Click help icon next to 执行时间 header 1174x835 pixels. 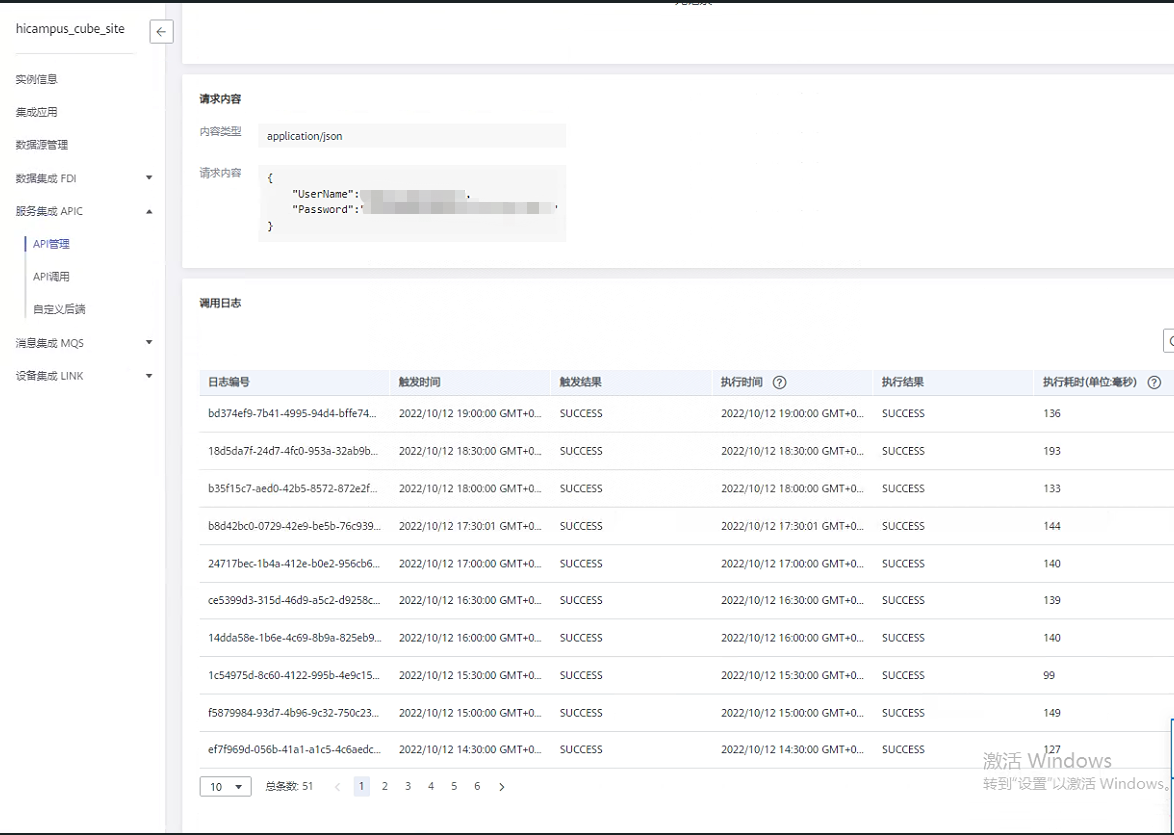click(779, 382)
